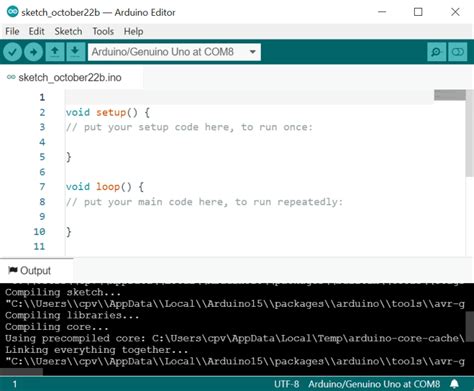The image size is (474, 391).
Task: Click on 'void loop() {' line
Action: coord(105,187)
